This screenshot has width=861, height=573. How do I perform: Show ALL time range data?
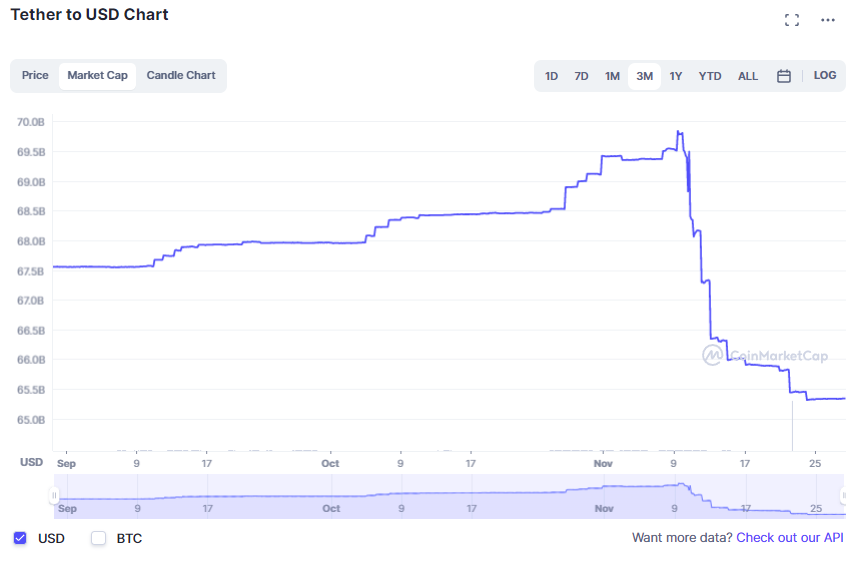tap(748, 76)
